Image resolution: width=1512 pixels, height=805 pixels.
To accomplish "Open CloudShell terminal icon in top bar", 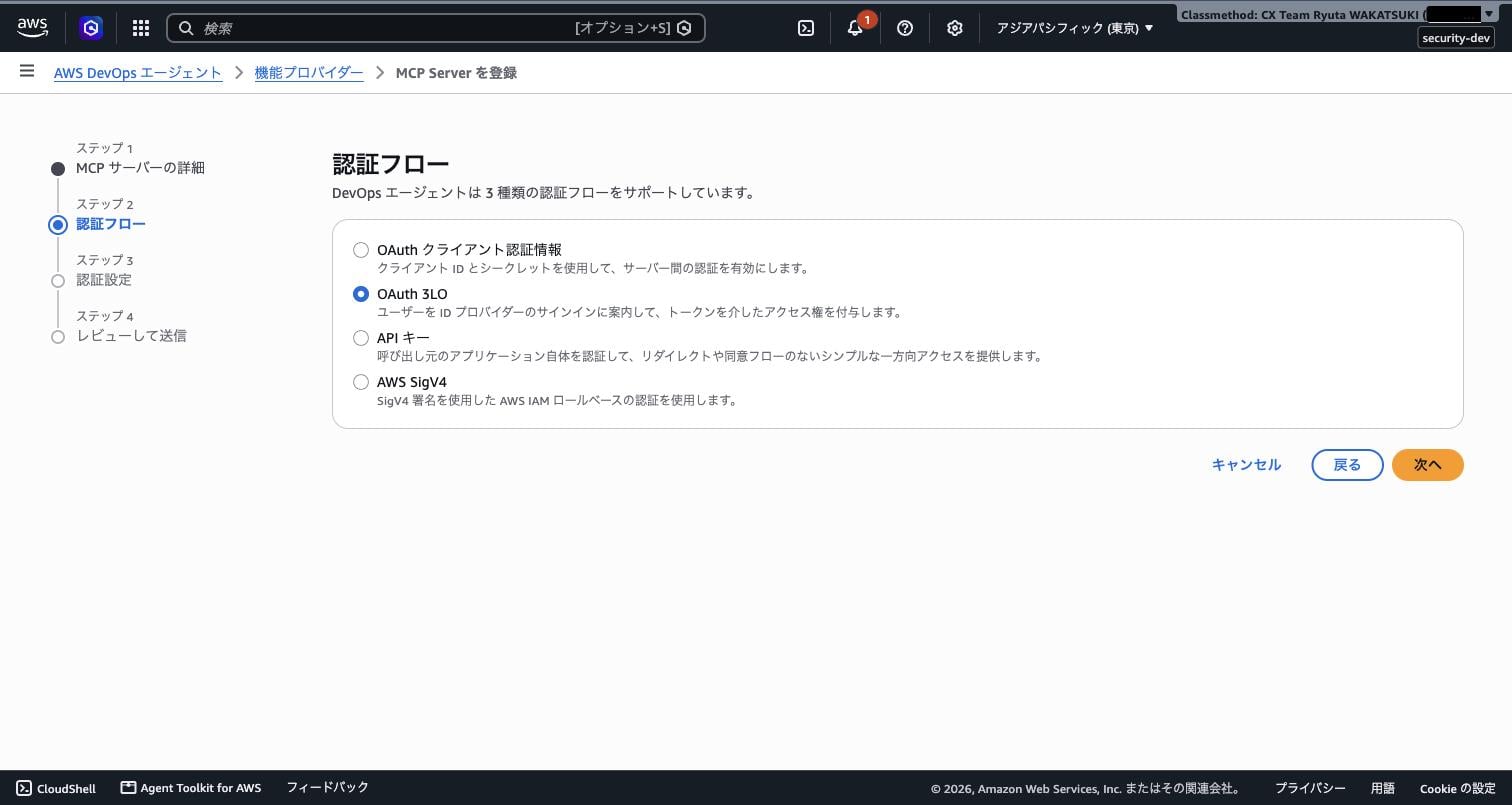I will (x=806, y=28).
